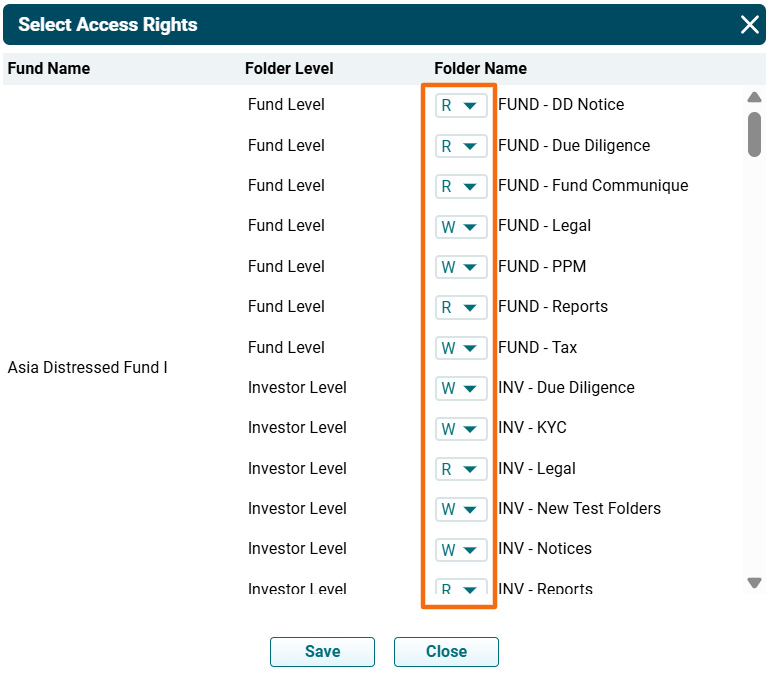
Task: Open the FUND - Tax rights dropdown
Action: 461,348
